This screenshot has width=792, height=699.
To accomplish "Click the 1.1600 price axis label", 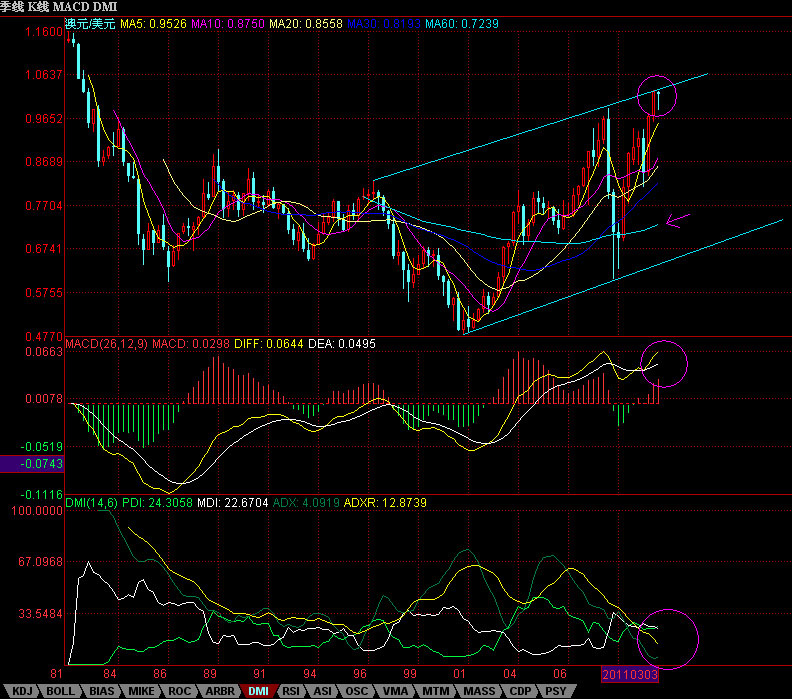I will (44, 32).
